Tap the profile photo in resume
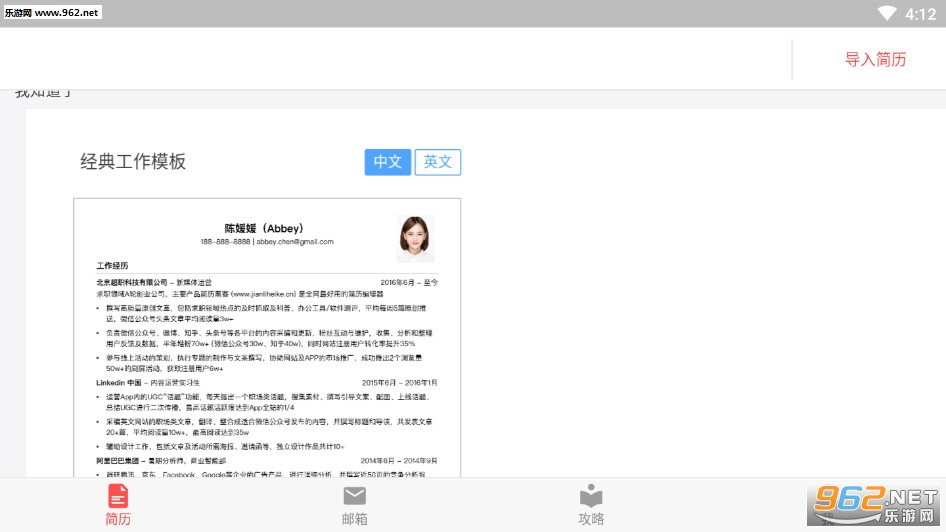The width and height of the screenshot is (946, 532). pyautogui.click(x=415, y=239)
